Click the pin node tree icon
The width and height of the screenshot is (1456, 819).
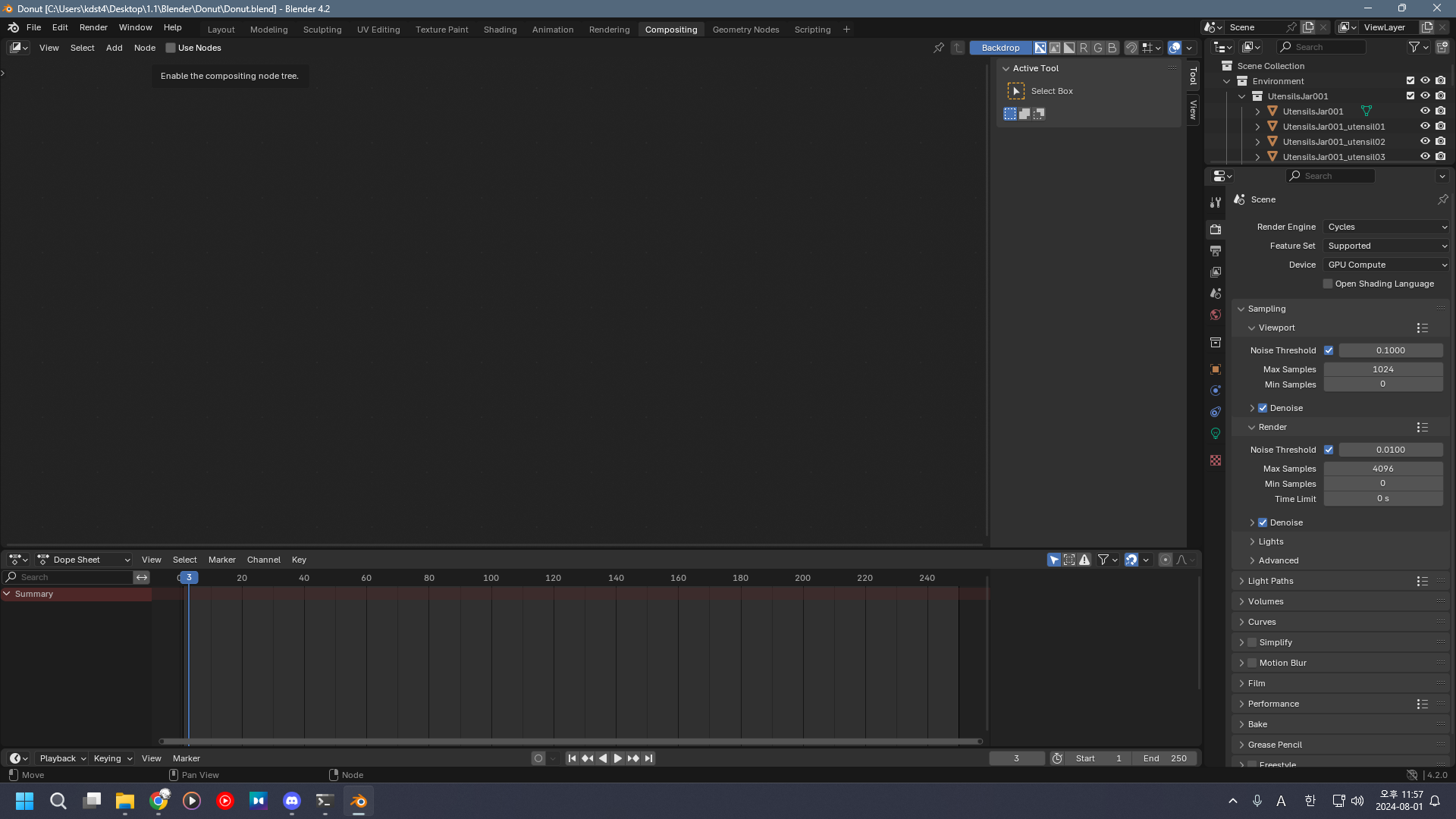coord(939,48)
